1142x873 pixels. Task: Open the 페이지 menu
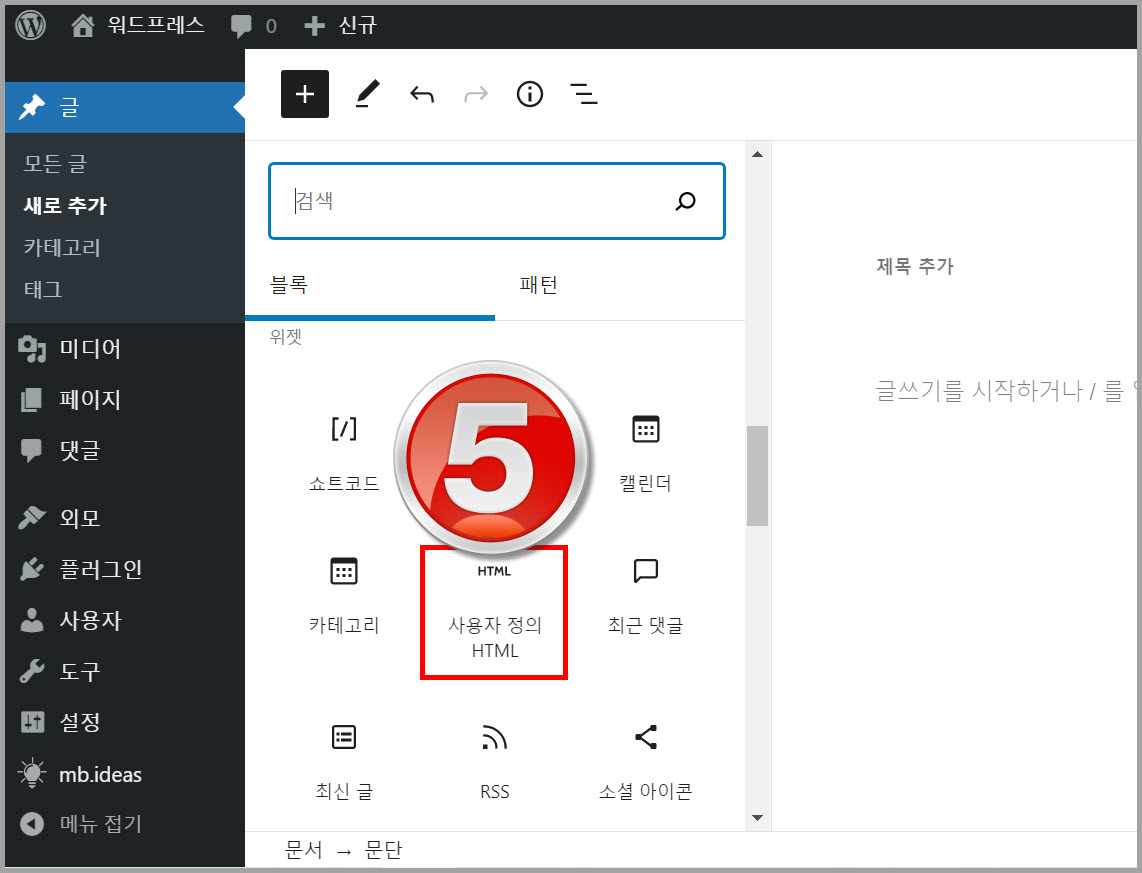pyautogui.click(x=125, y=399)
